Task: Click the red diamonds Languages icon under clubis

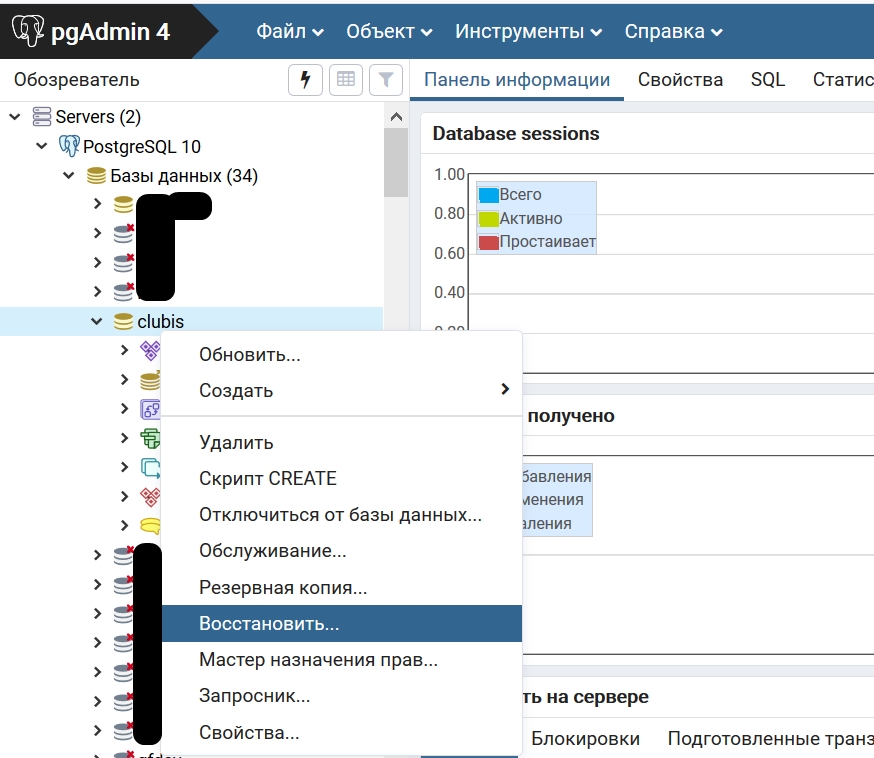Action: (x=150, y=496)
